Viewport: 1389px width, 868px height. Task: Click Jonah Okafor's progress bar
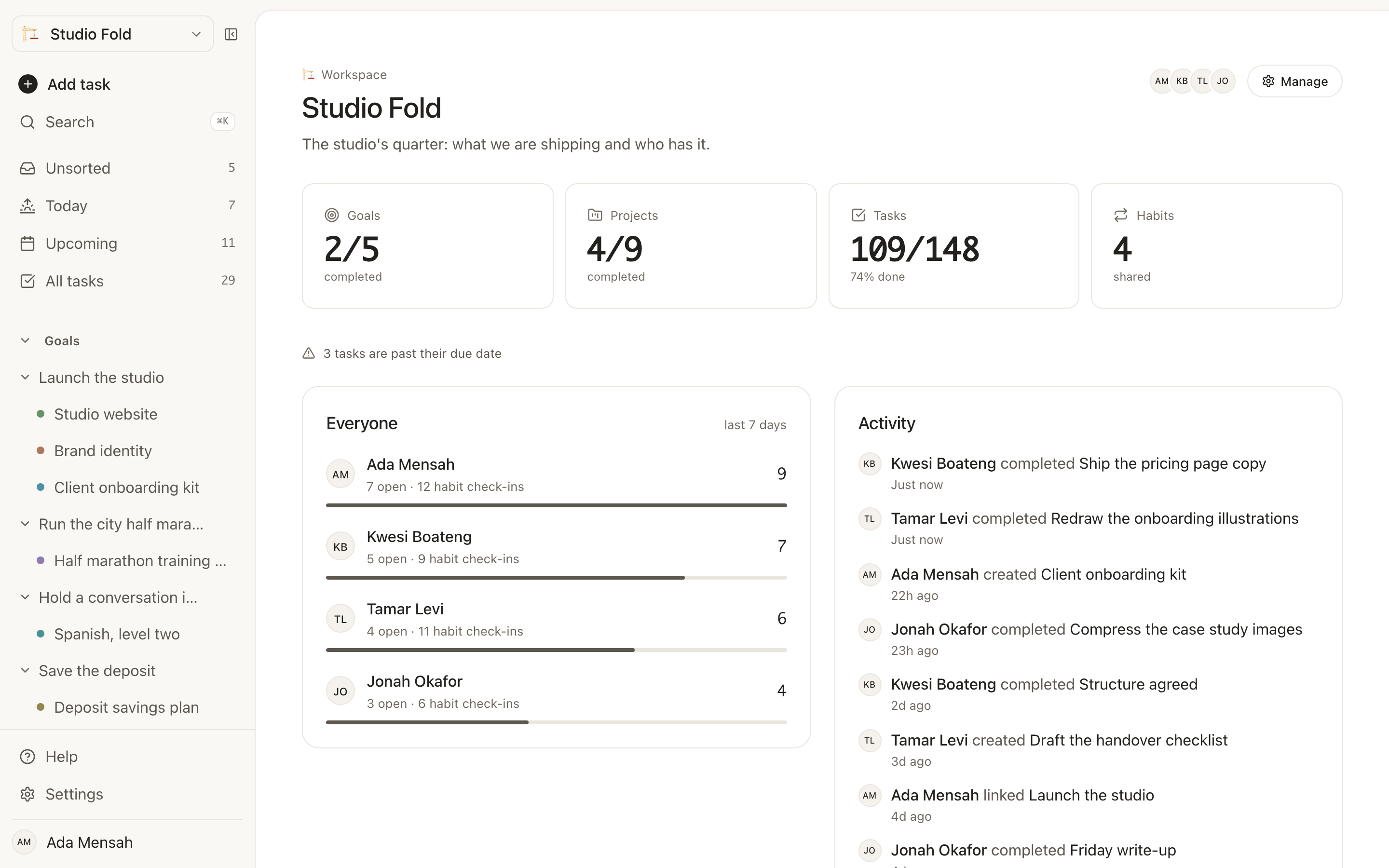click(556, 722)
